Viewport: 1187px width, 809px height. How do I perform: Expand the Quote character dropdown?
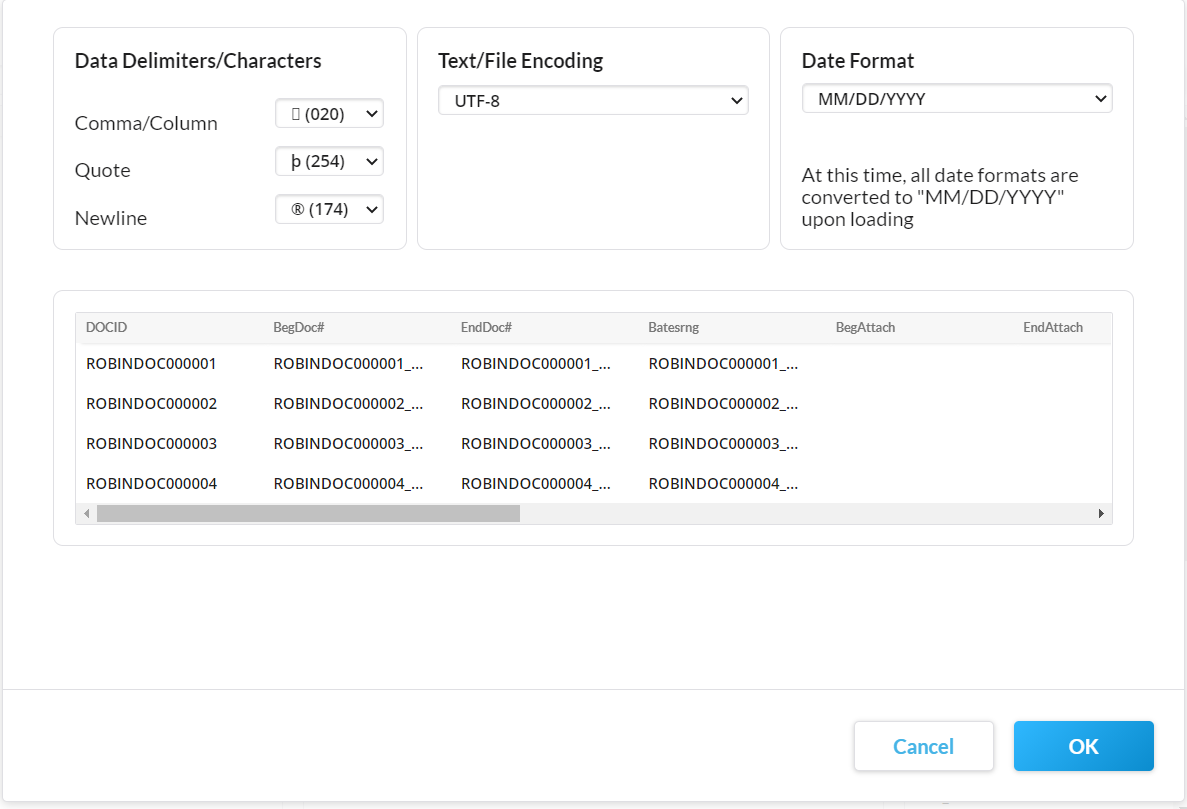(x=329, y=161)
